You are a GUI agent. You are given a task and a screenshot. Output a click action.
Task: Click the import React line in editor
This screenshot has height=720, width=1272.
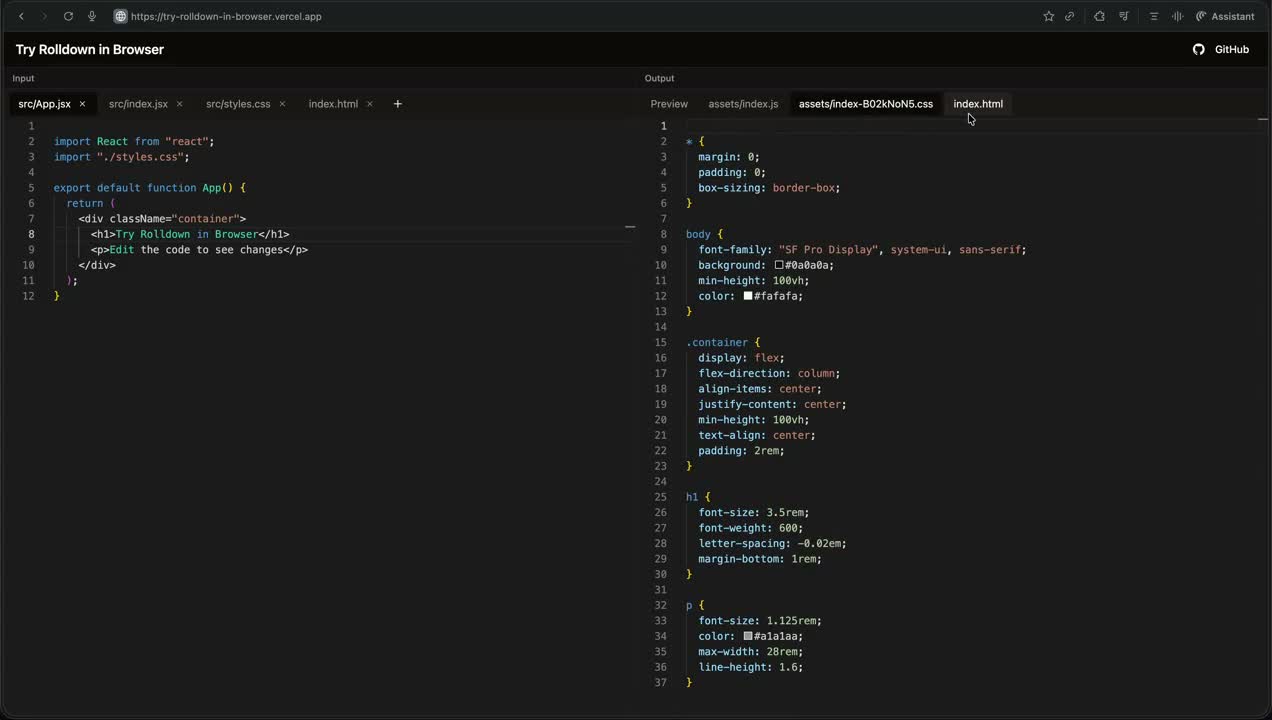pyautogui.click(x=134, y=141)
